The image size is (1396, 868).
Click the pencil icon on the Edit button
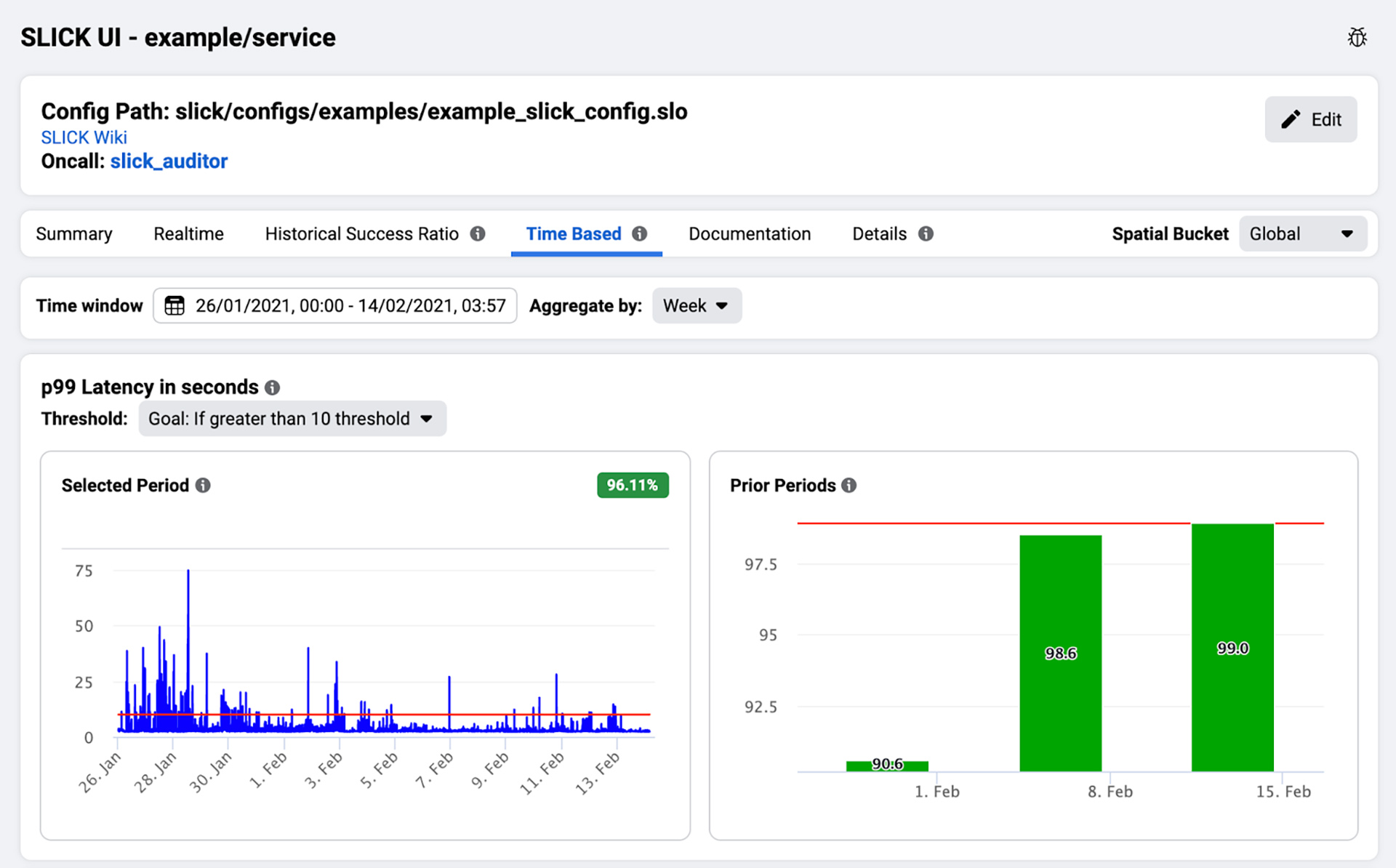click(x=1291, y=118)
